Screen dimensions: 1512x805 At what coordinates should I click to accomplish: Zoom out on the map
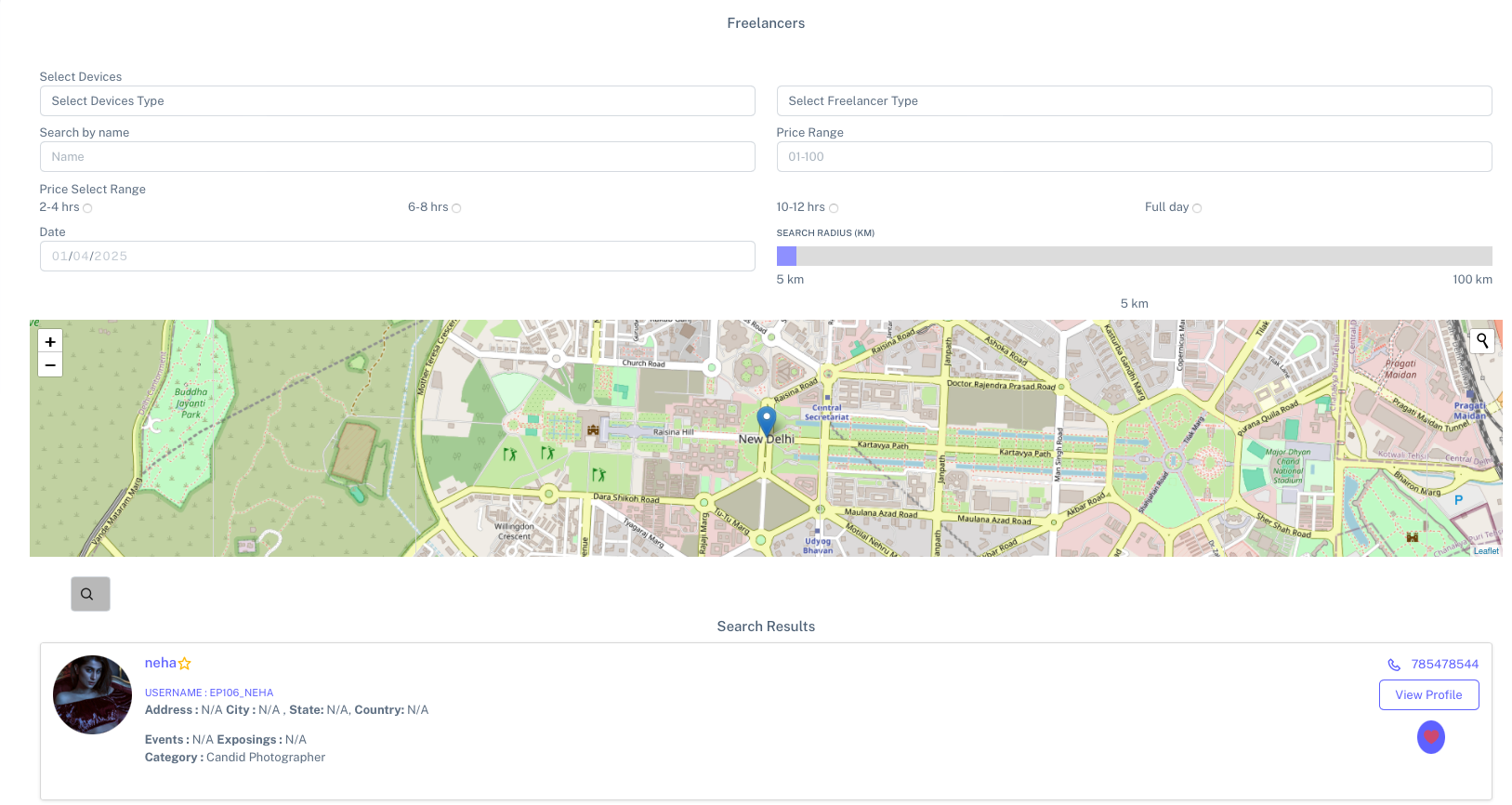tap(50, 365)
